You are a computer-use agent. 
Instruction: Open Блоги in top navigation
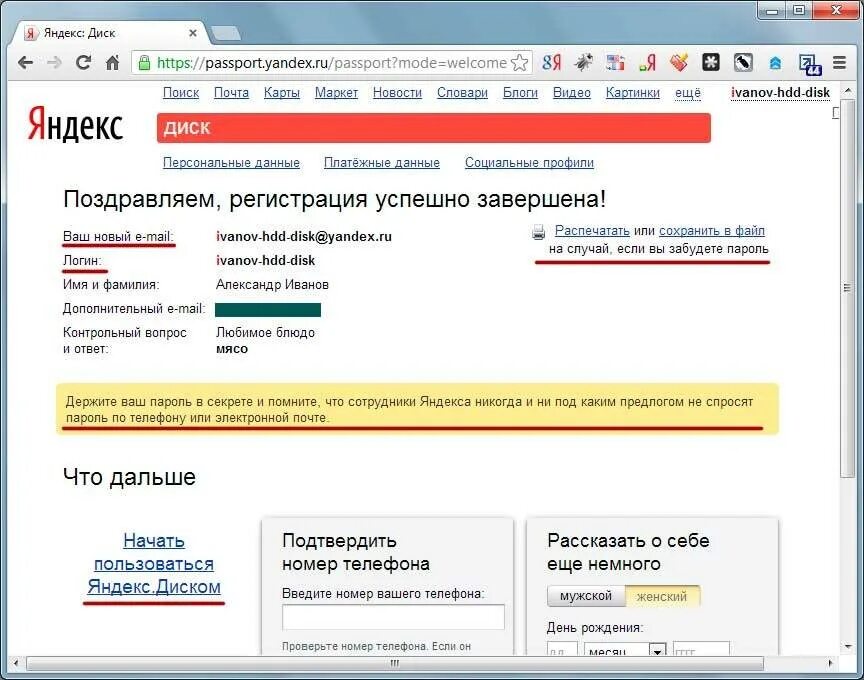[x=520, y=93]
